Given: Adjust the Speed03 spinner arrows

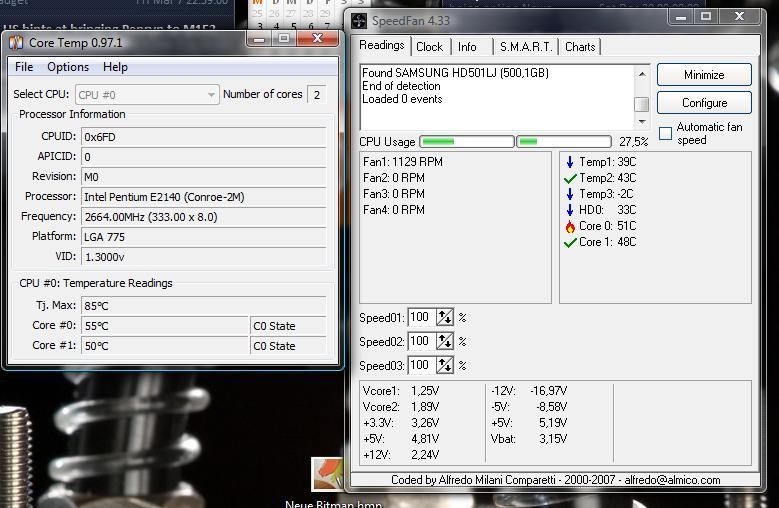Looking at the screenshot, I should point(445,365).
